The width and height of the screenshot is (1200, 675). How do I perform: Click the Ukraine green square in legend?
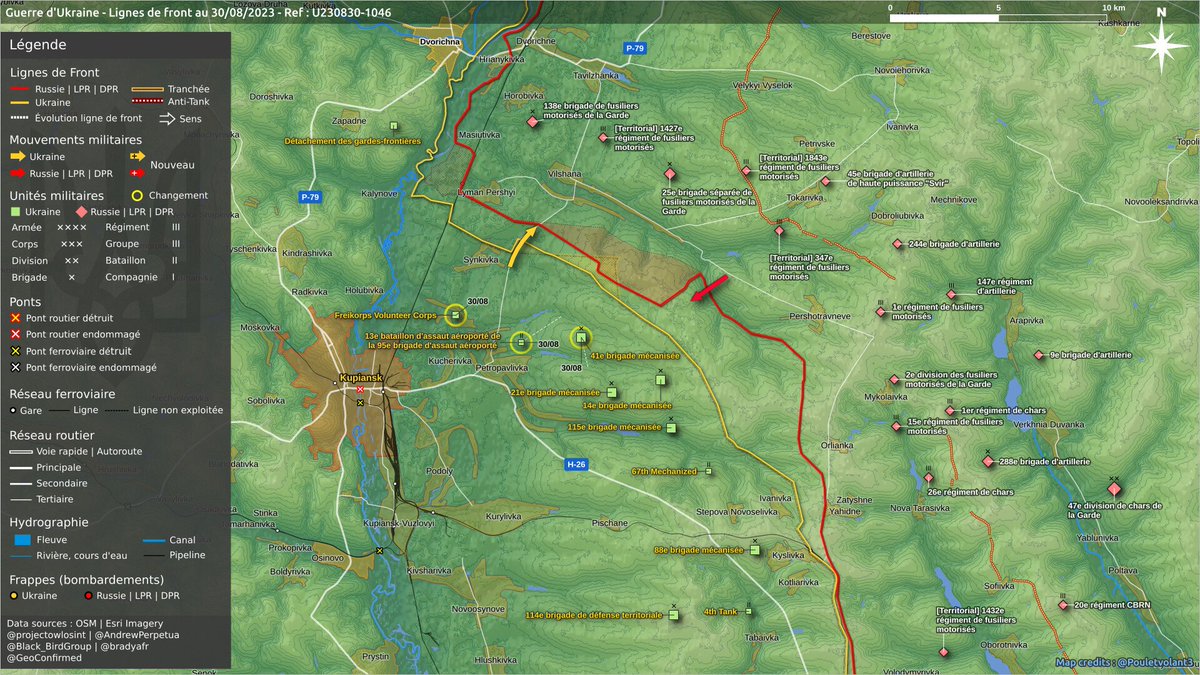[x=15, y=212]
